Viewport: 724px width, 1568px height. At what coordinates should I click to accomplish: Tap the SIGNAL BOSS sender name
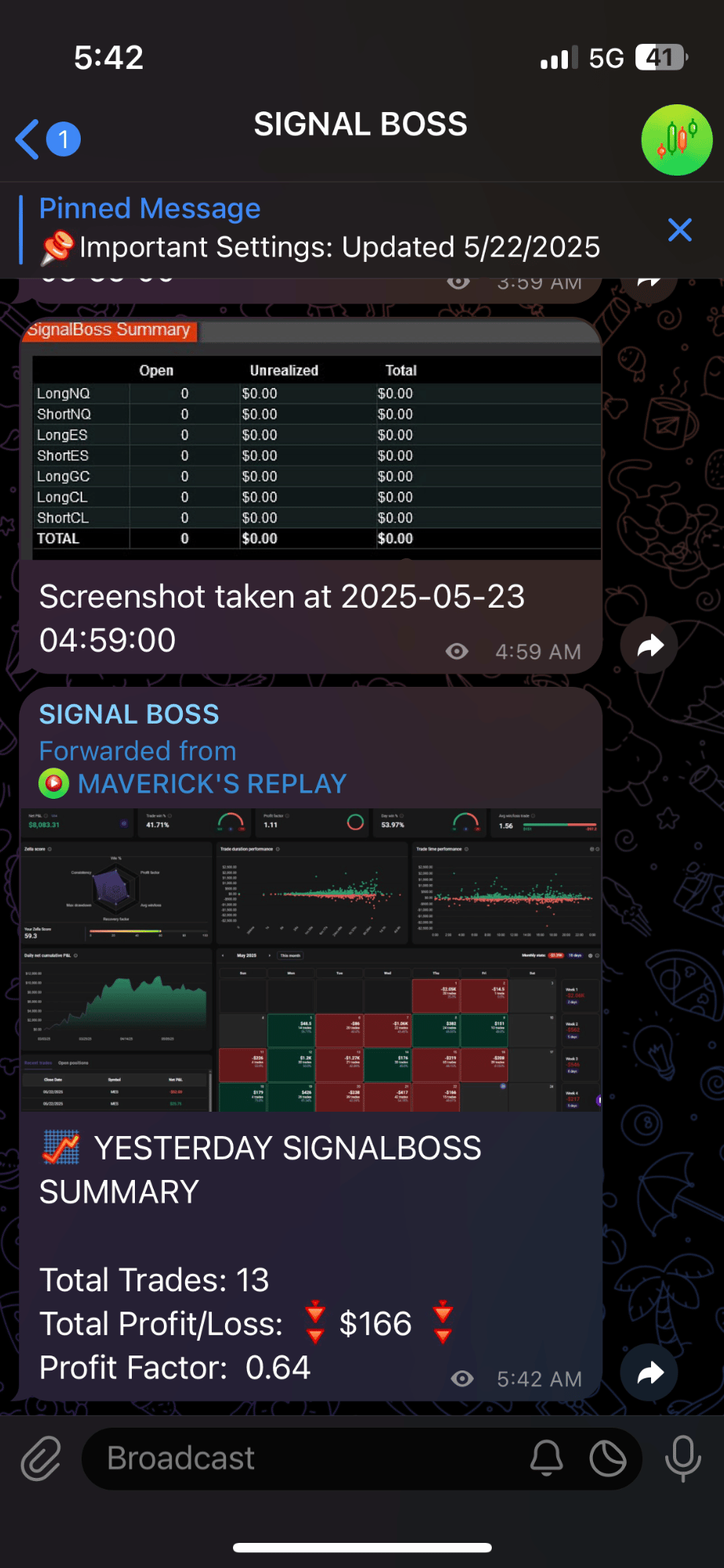[x=129, y=714]
